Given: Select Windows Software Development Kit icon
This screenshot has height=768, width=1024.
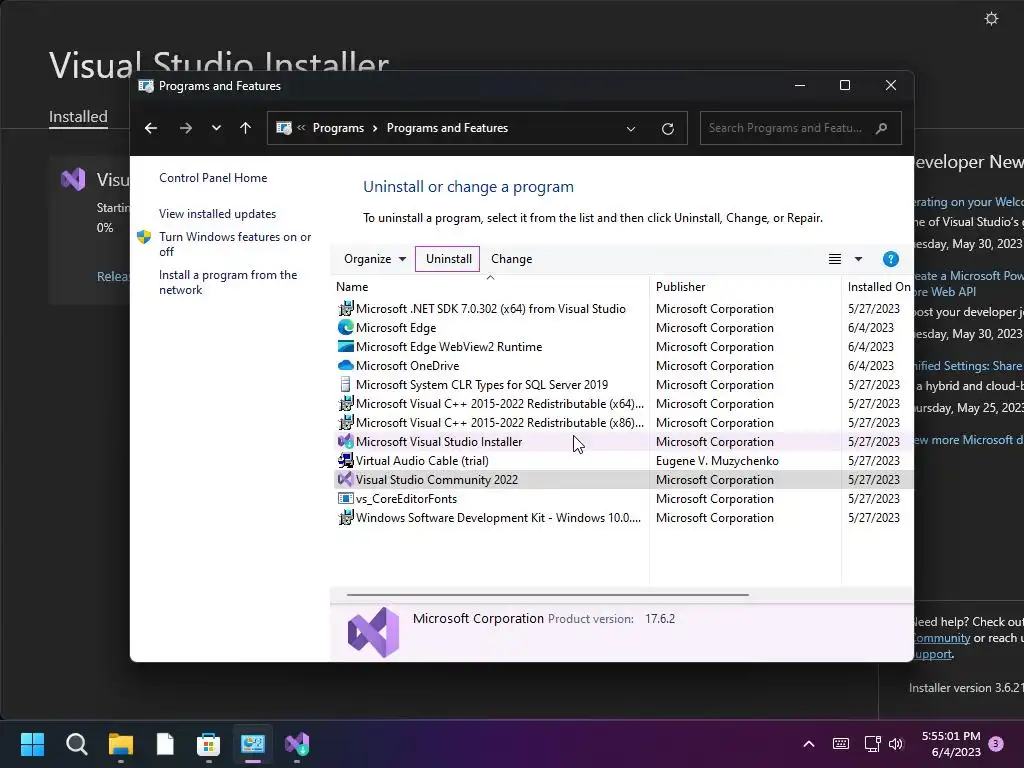Looking at the screenshot, I should (345, 517).
